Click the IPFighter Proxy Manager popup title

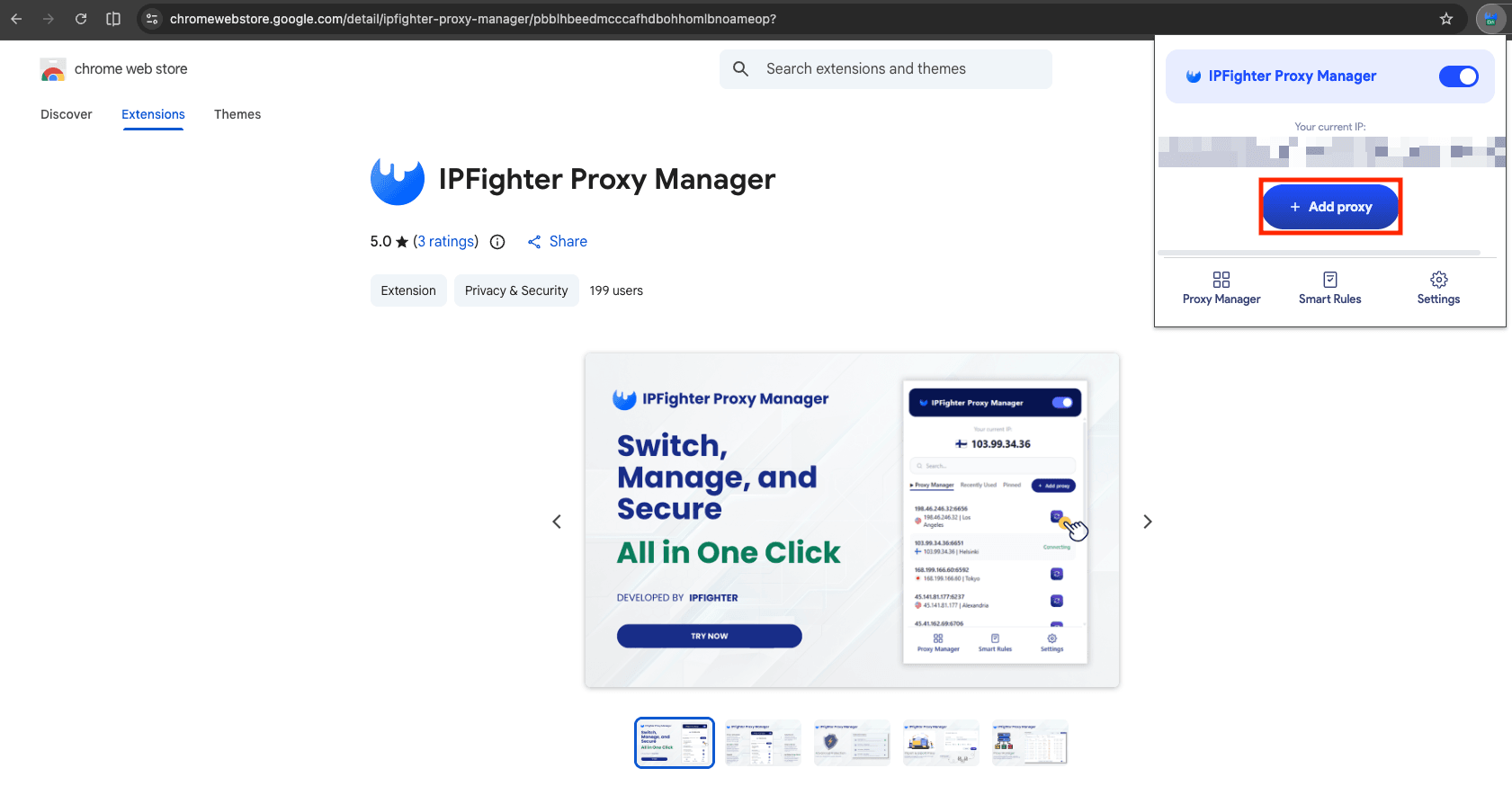(1292, 76)
